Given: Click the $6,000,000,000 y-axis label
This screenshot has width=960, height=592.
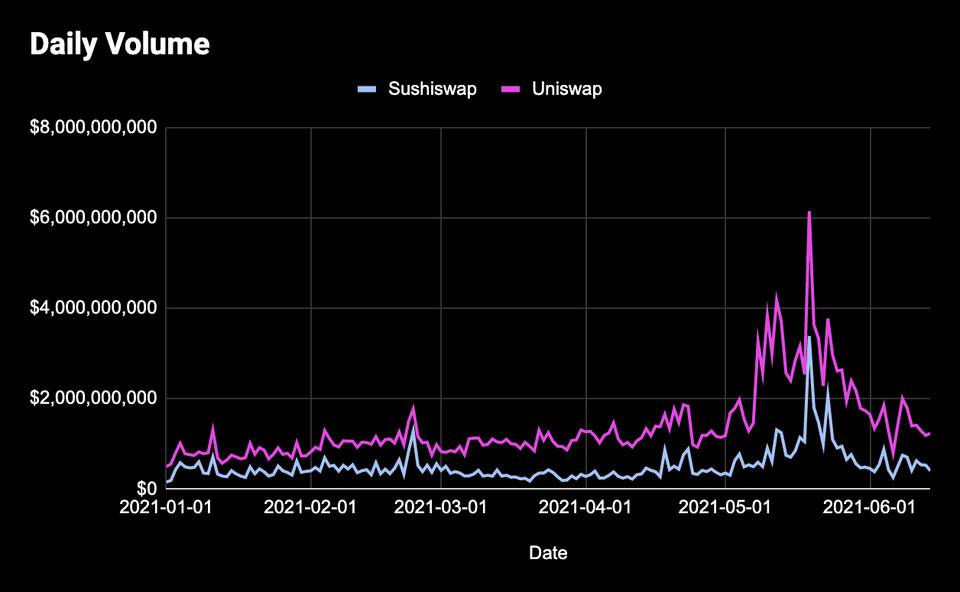Looking at the screenshot, I should coord(93,217).
